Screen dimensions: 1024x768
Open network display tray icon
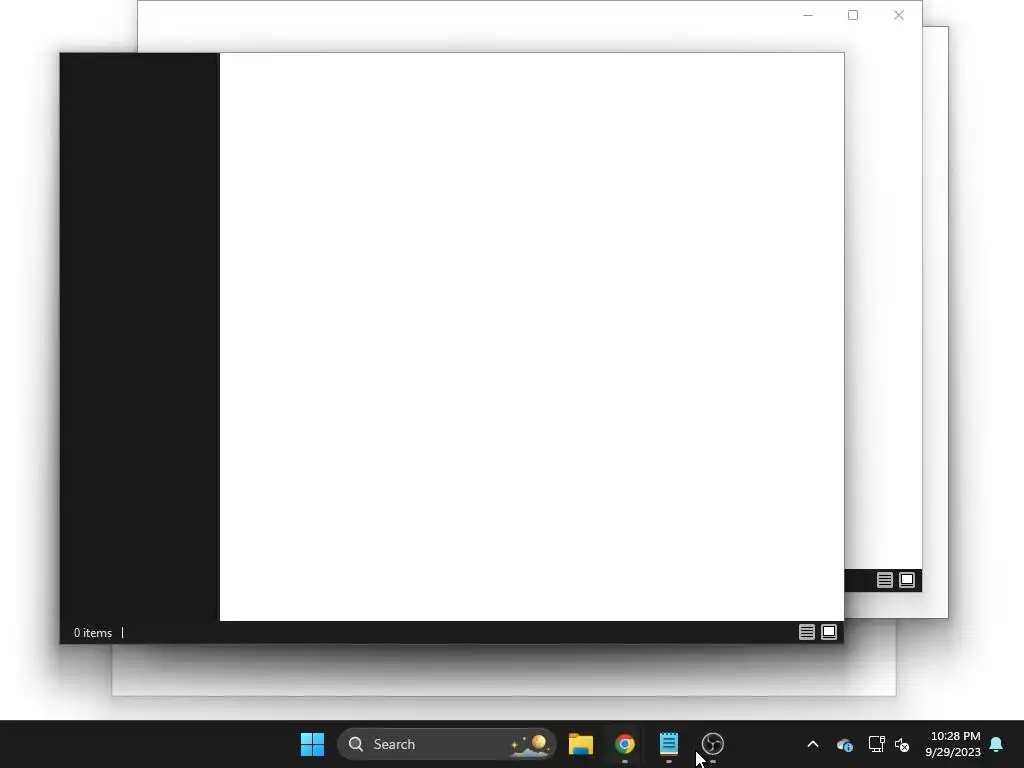click(x=876, y=744)
